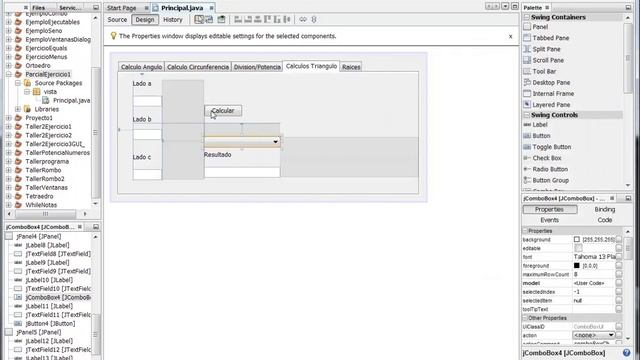Toggle the editable property checkbox

578,248
